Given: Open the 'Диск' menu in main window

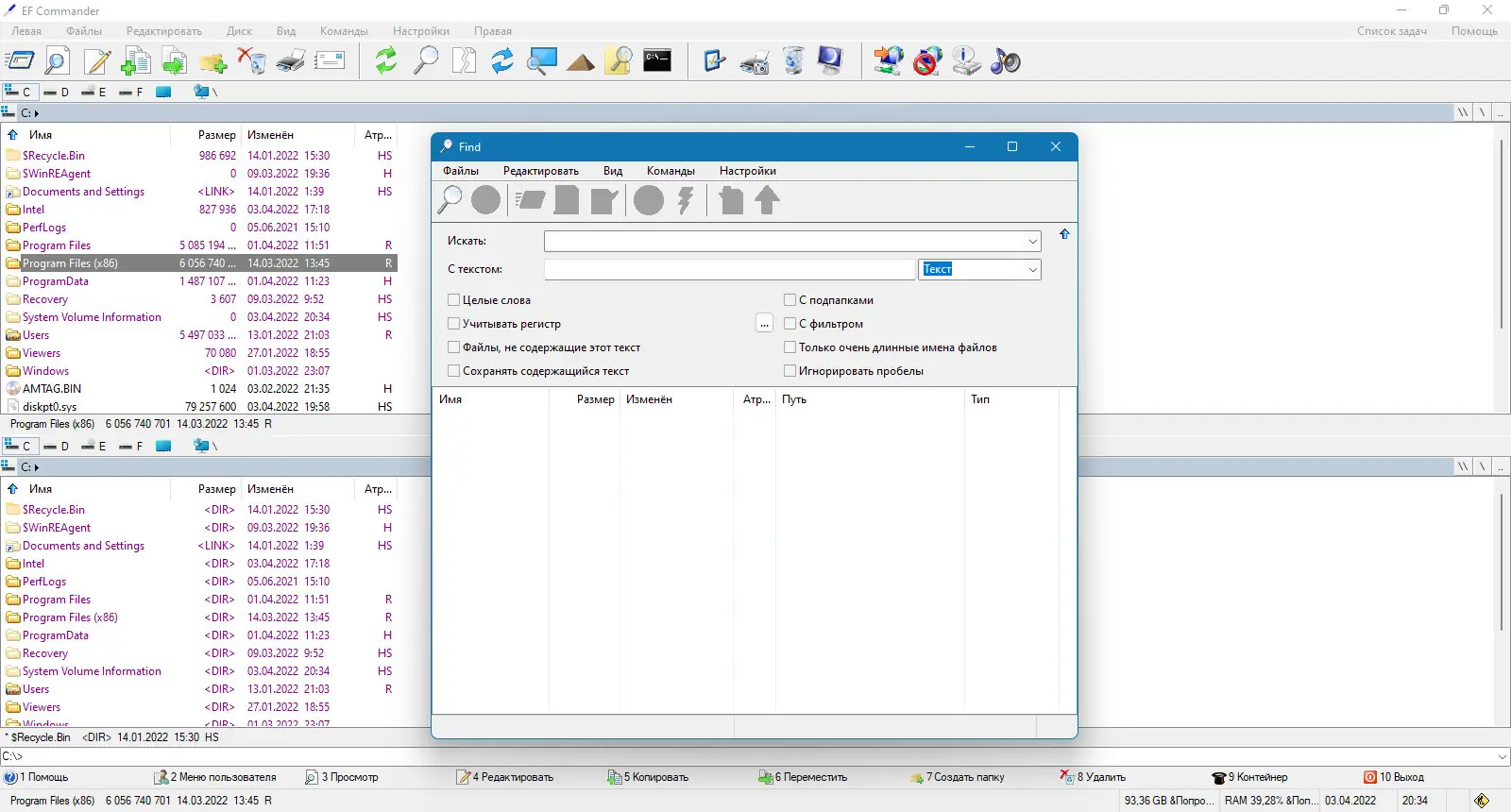Looking at the screenshot, I should click(x=239, y=31).
